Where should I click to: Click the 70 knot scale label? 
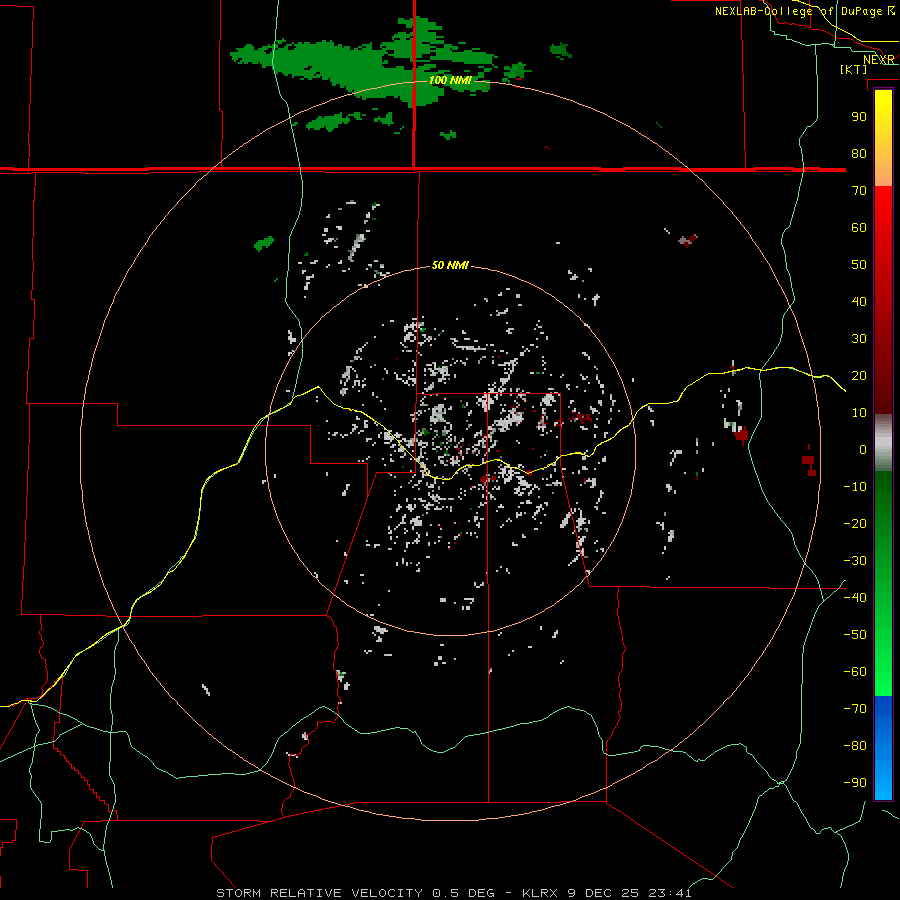coord(859,191)
